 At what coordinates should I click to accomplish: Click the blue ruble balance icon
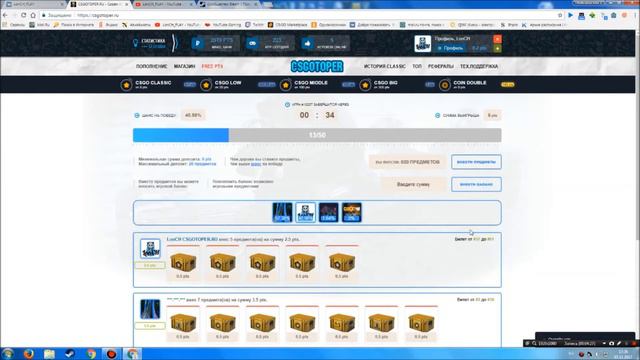click(198, 43)
